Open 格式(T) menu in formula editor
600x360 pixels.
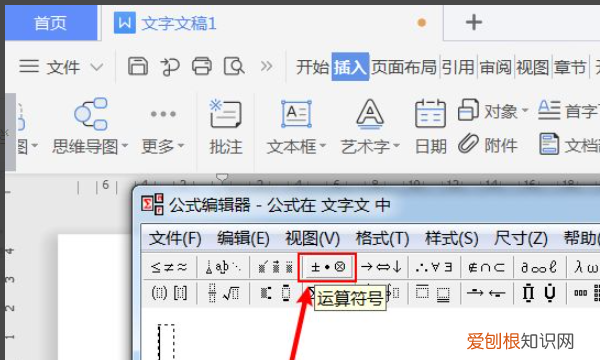click(x=382, y=239)
